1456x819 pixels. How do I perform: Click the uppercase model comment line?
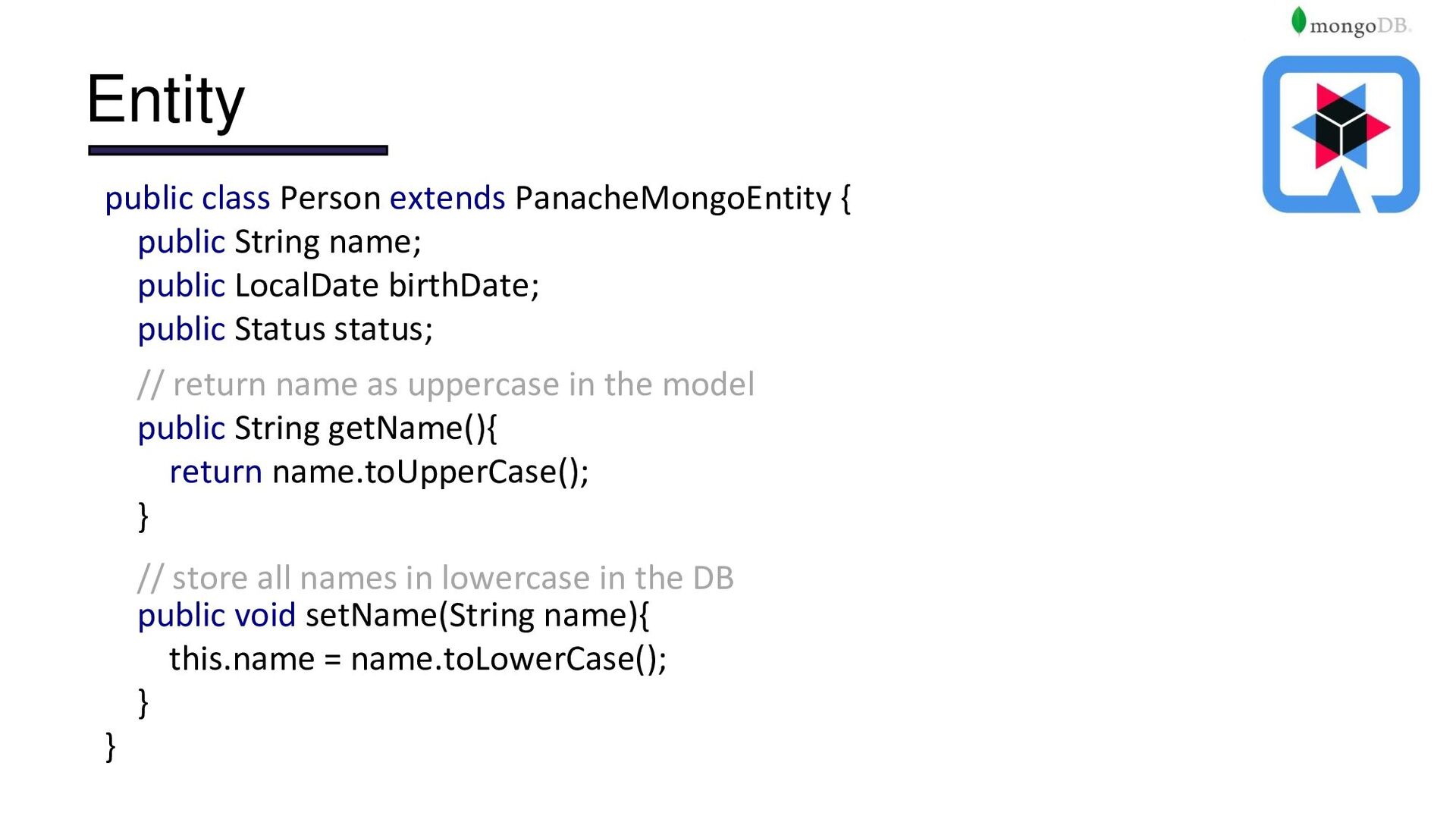(x=446, y=385)
